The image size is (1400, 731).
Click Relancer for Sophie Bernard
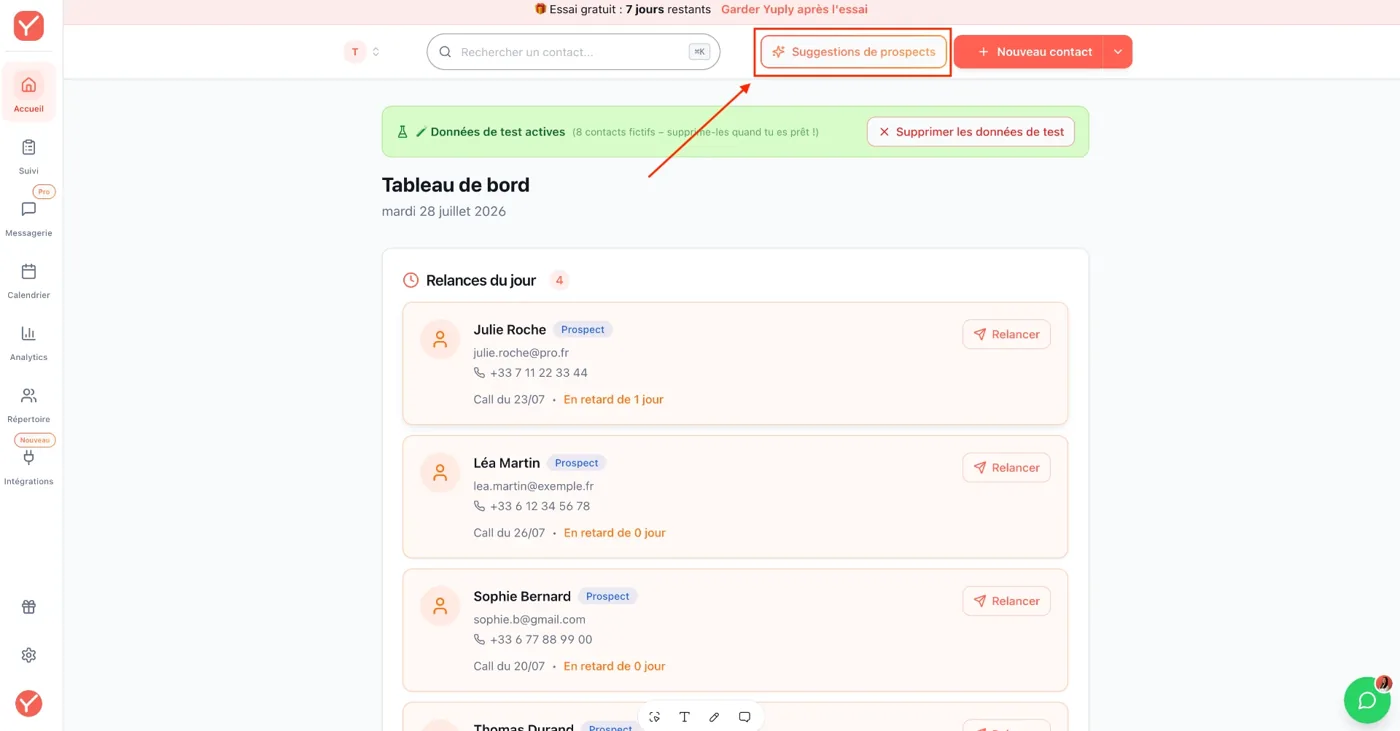[1006, 601]
